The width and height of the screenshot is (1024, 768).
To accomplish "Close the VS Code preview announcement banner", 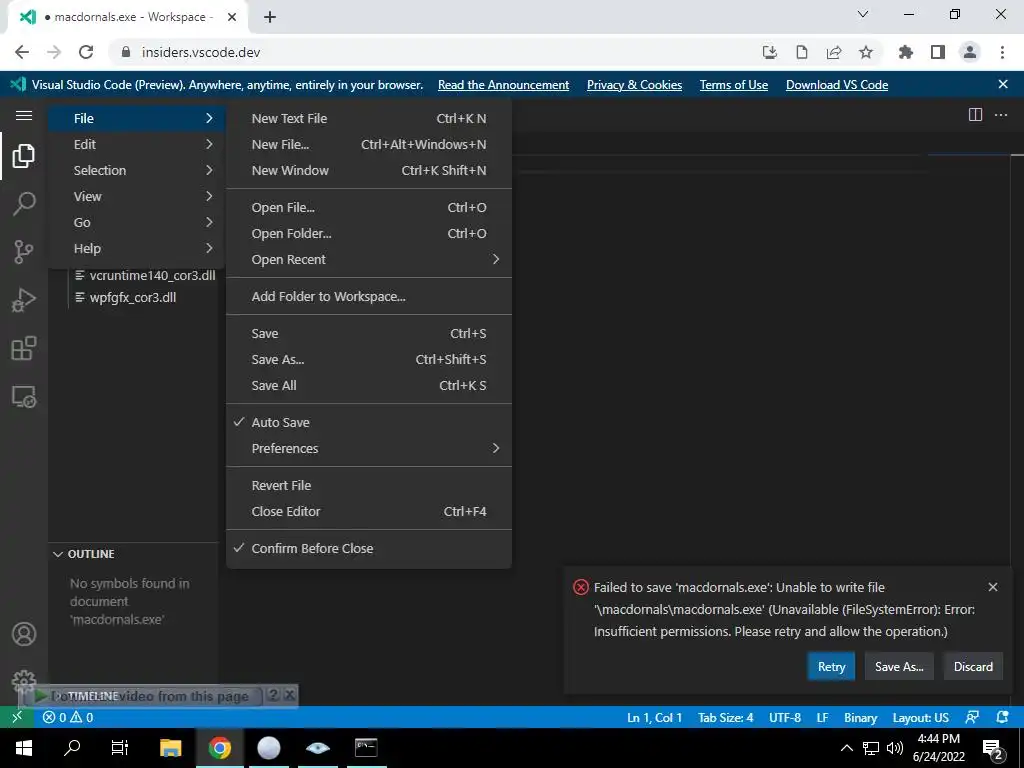I will coord(1003,84).
